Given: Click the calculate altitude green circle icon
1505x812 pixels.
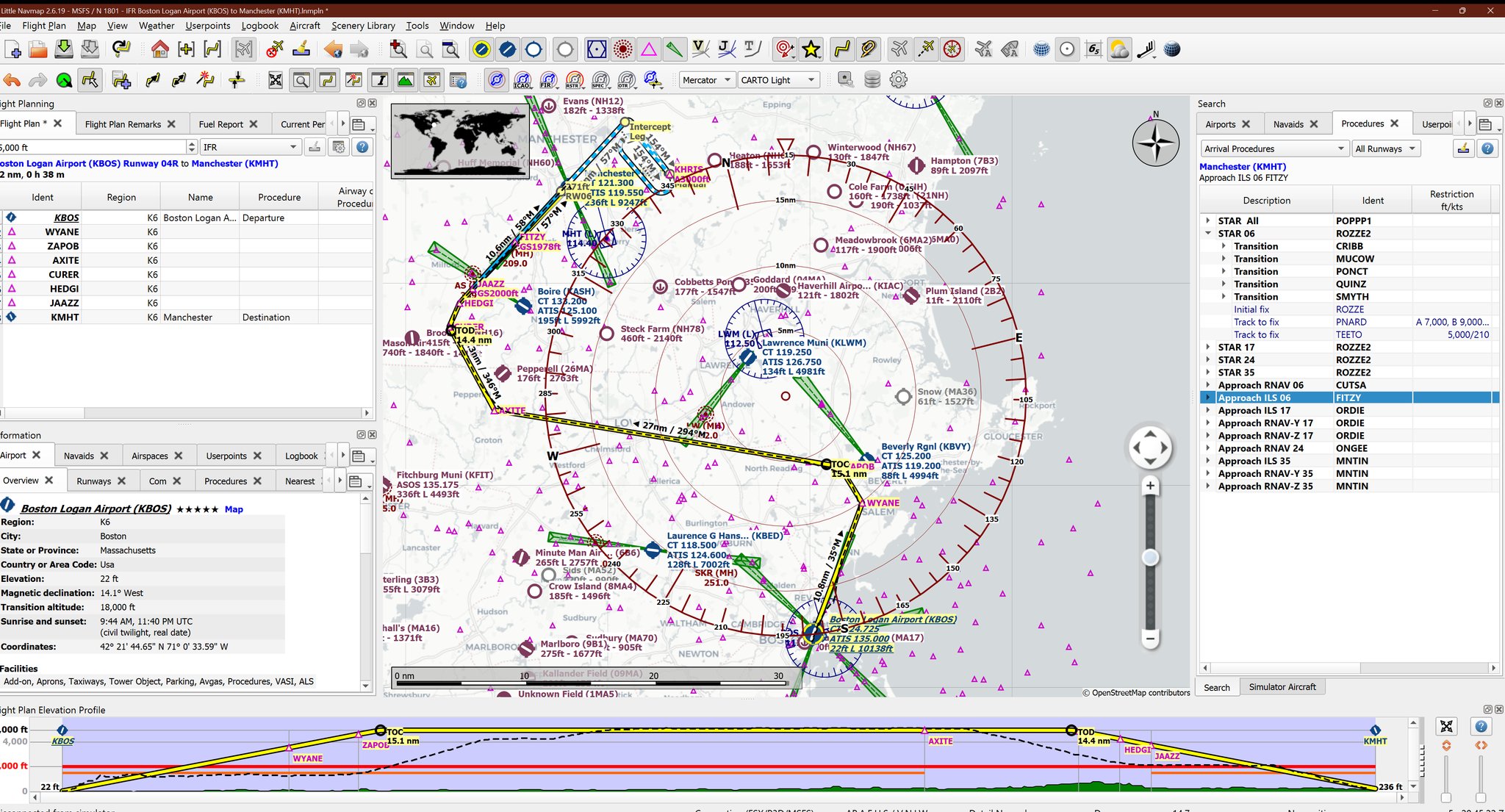Looking at the screenshot, I should pyautogui.click(x=64, y=80).
